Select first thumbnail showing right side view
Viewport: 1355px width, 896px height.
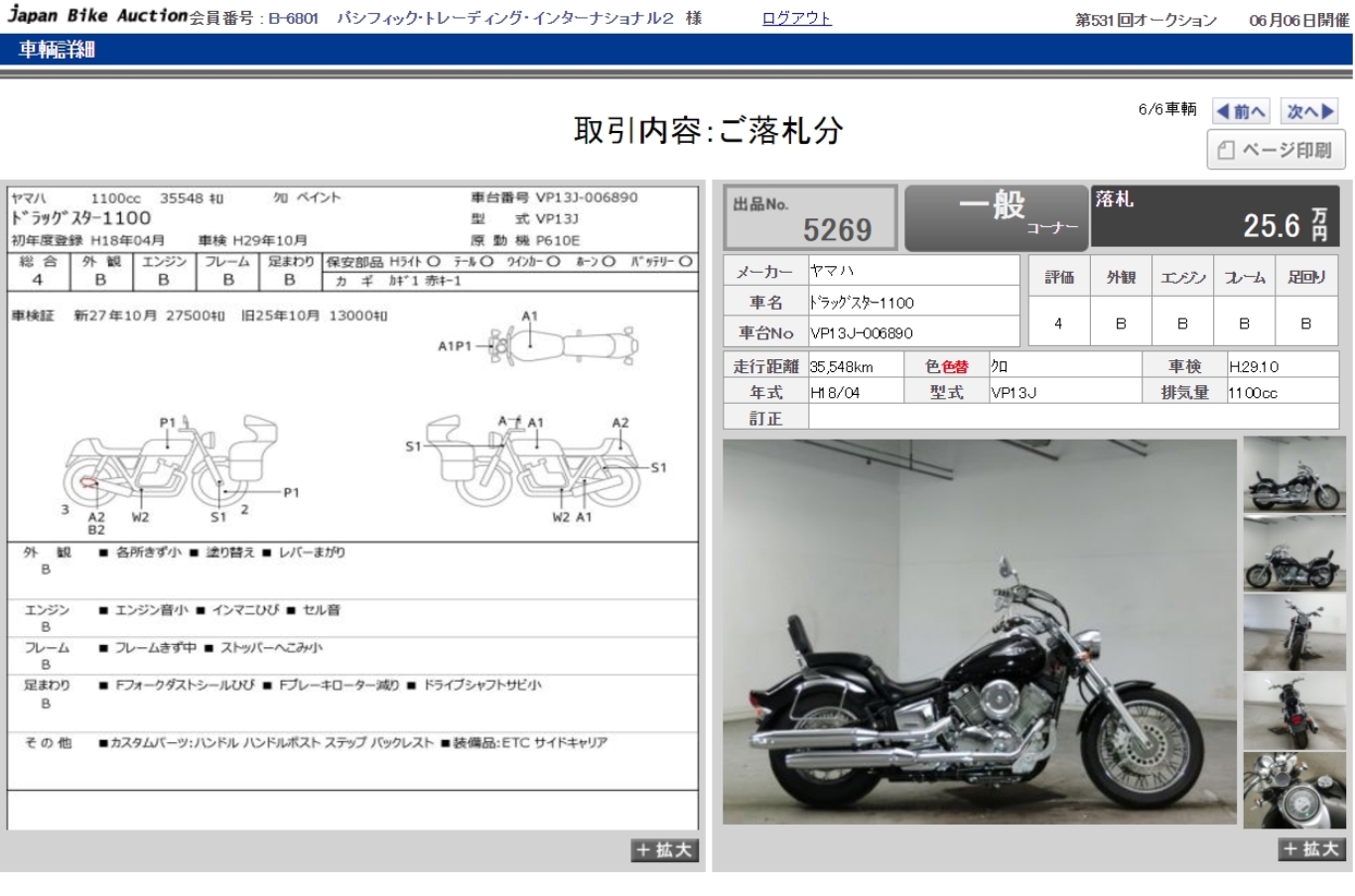(x=1293, y=474)
